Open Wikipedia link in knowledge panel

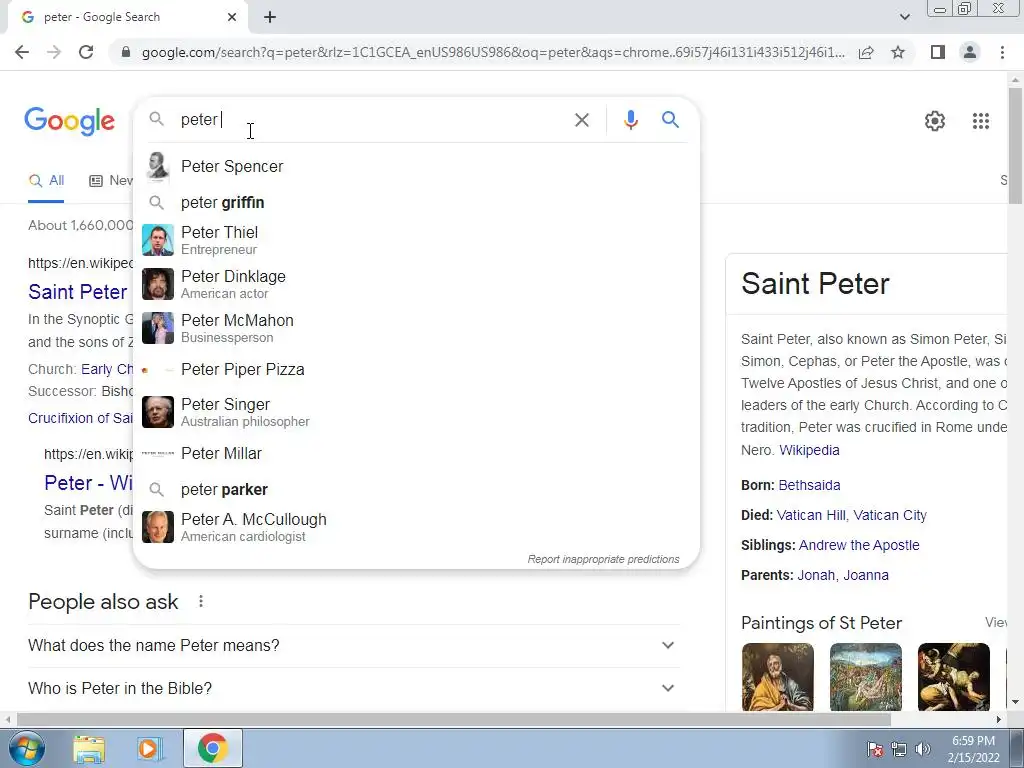[x=809, y=450]
